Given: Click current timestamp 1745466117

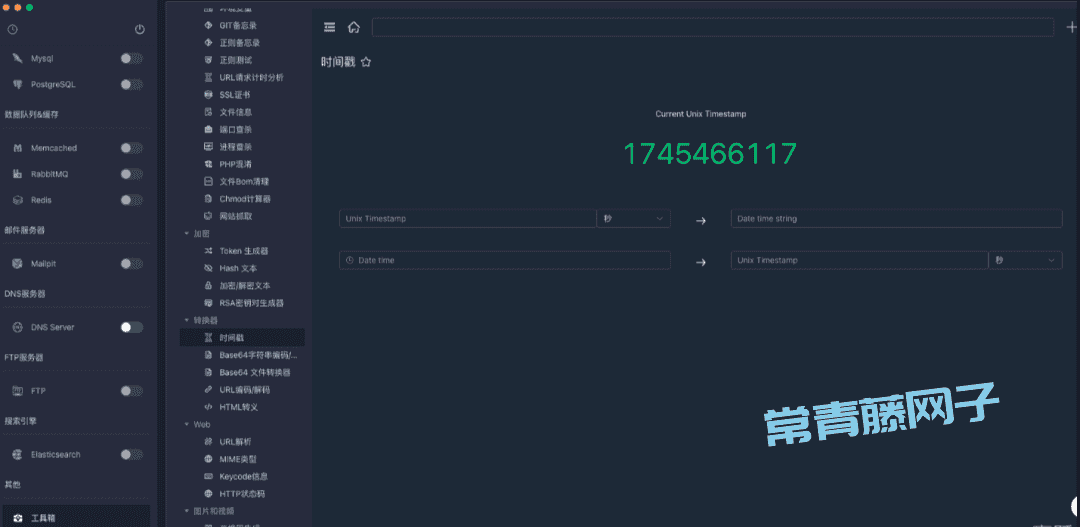Looking at the screenshot, I should 710,154.
